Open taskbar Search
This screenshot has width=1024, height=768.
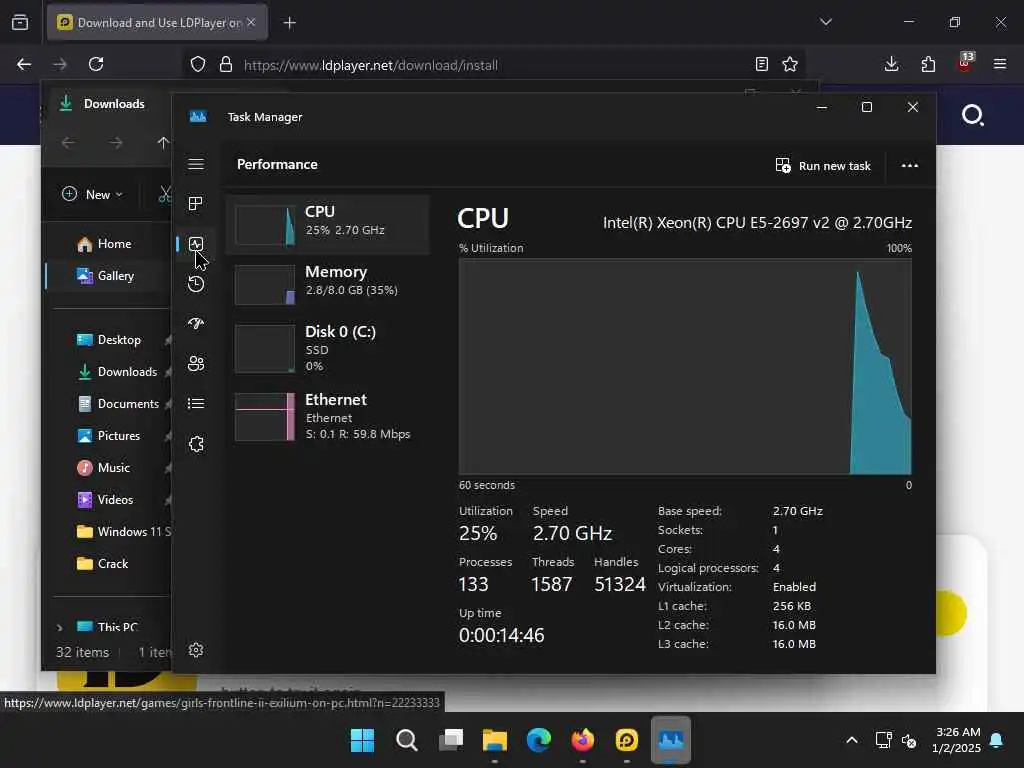tap(407, 740)
